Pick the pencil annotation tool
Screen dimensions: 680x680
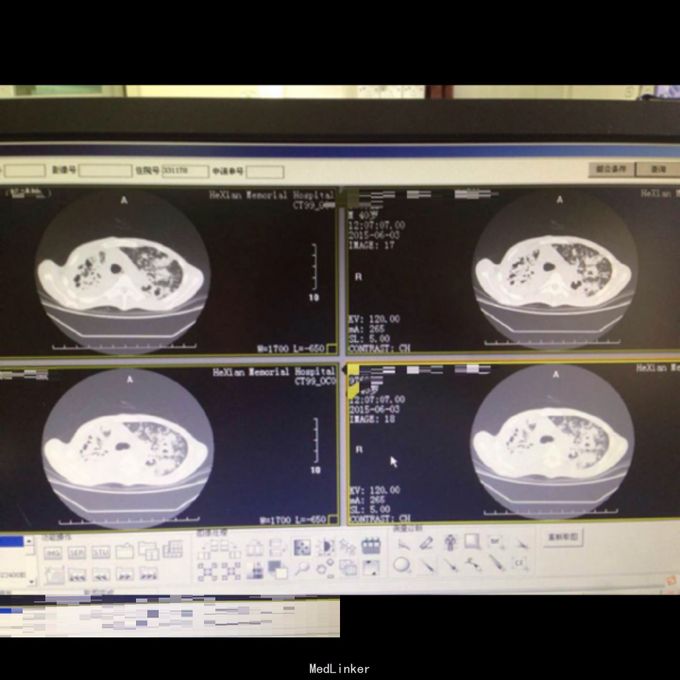426,543
